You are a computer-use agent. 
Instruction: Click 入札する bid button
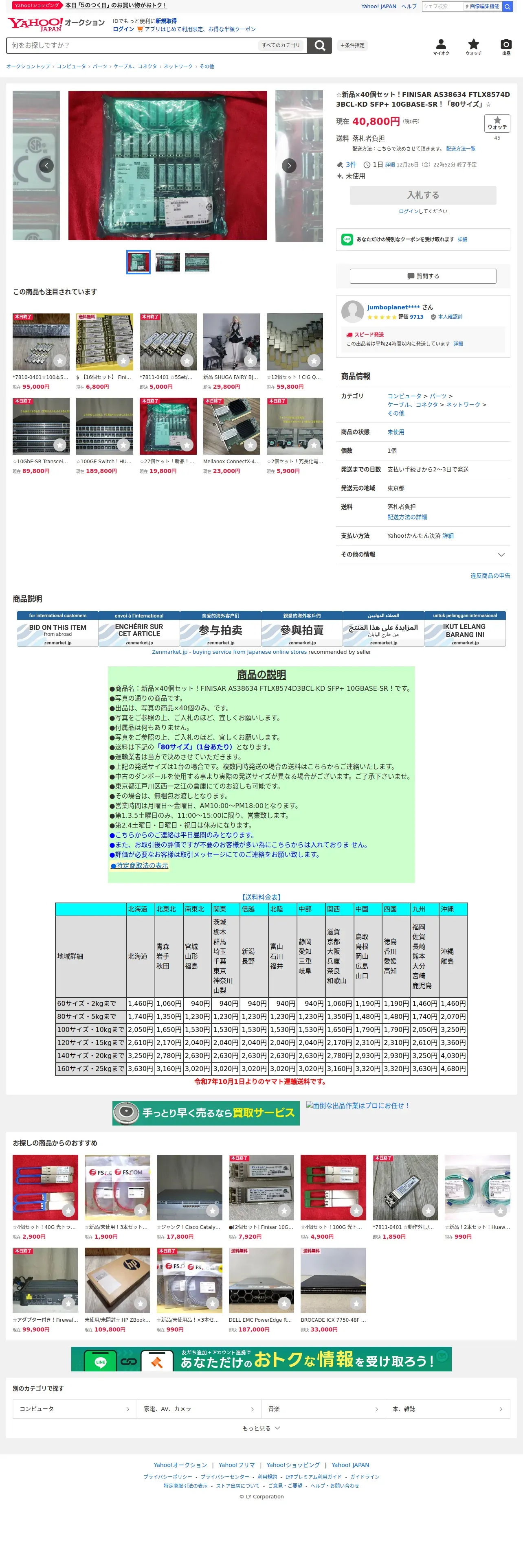pyautogui.click(x=422, y=195)
